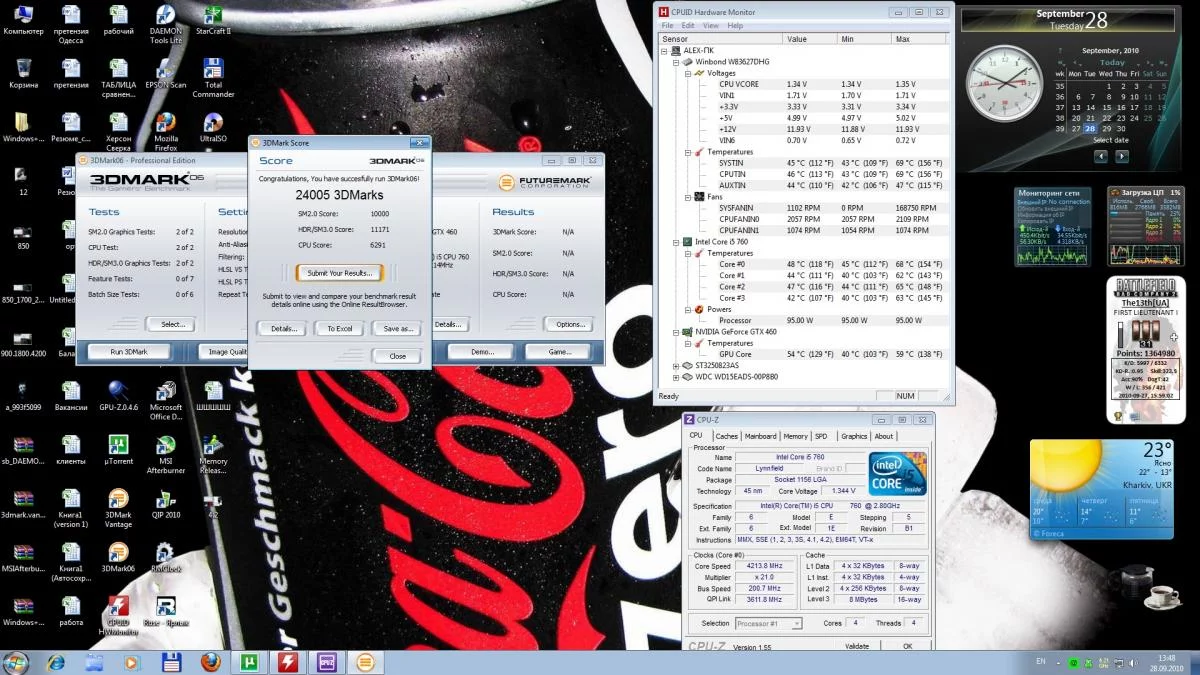Select the sb_DAEMO... archive on desktop
1200x675 pixels.
24,450
